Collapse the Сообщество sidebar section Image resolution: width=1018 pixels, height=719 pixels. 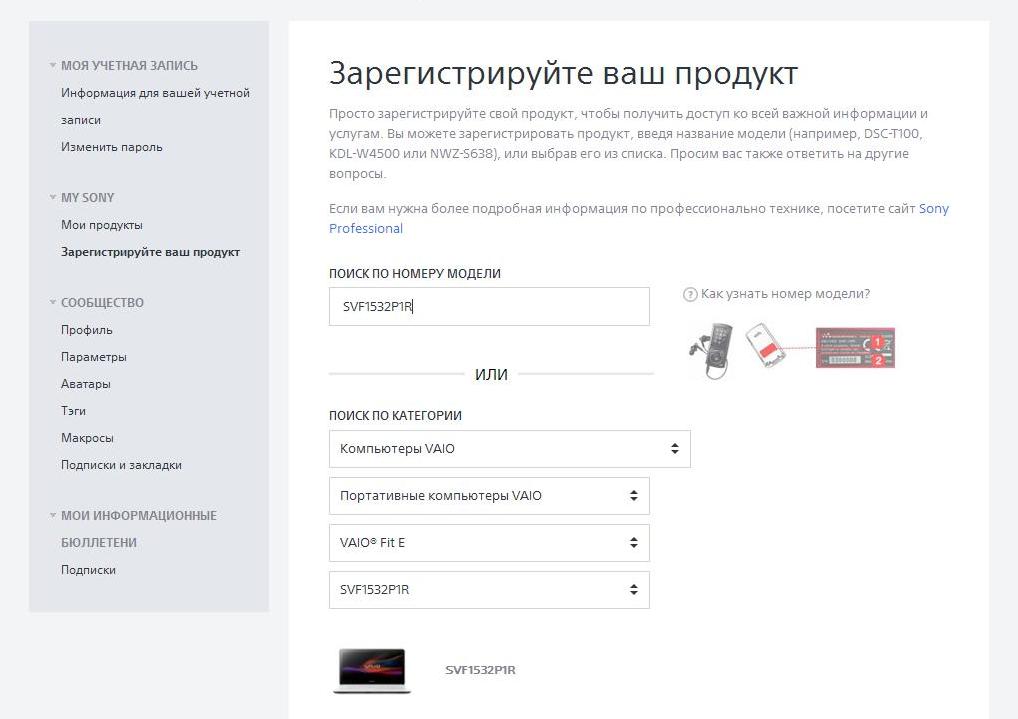[x=53, y=303]
